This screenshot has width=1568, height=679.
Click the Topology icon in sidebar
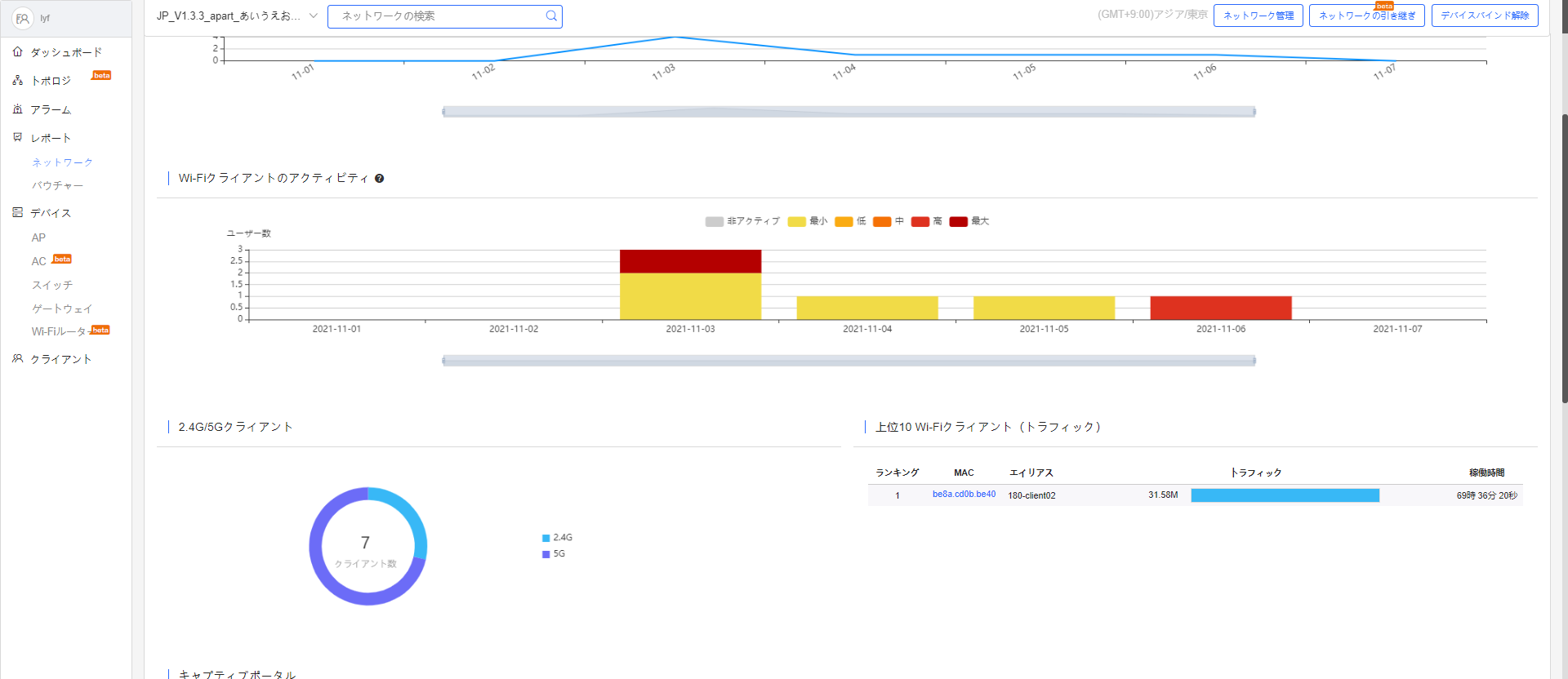17,80
